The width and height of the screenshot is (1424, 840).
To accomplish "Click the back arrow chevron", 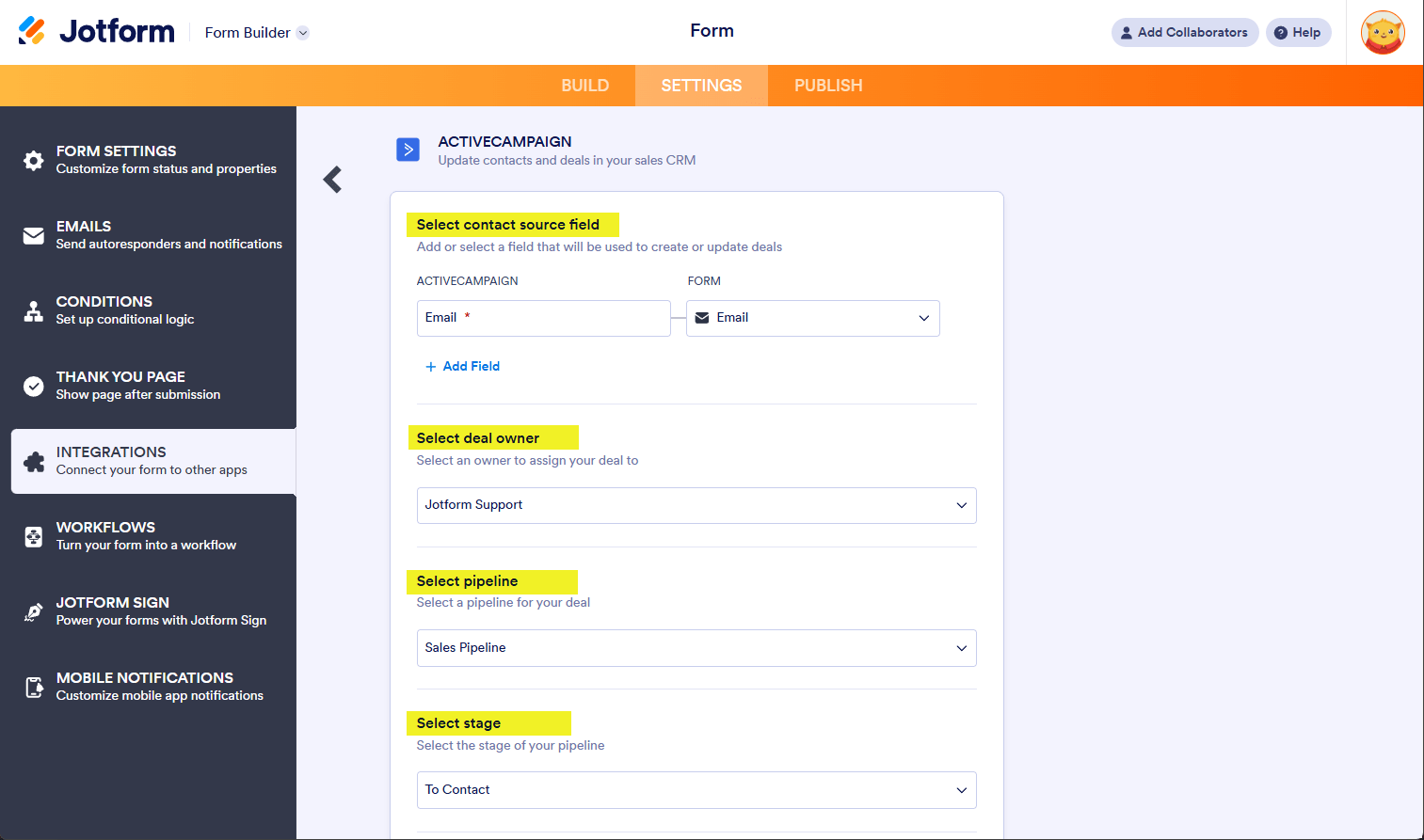I will [332, 179].
